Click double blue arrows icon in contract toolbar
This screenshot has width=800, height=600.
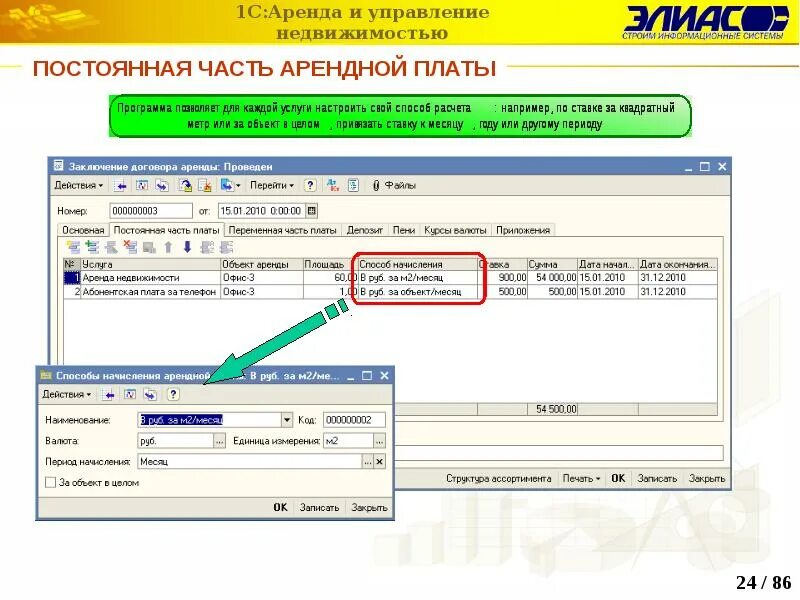pos(162,186)
